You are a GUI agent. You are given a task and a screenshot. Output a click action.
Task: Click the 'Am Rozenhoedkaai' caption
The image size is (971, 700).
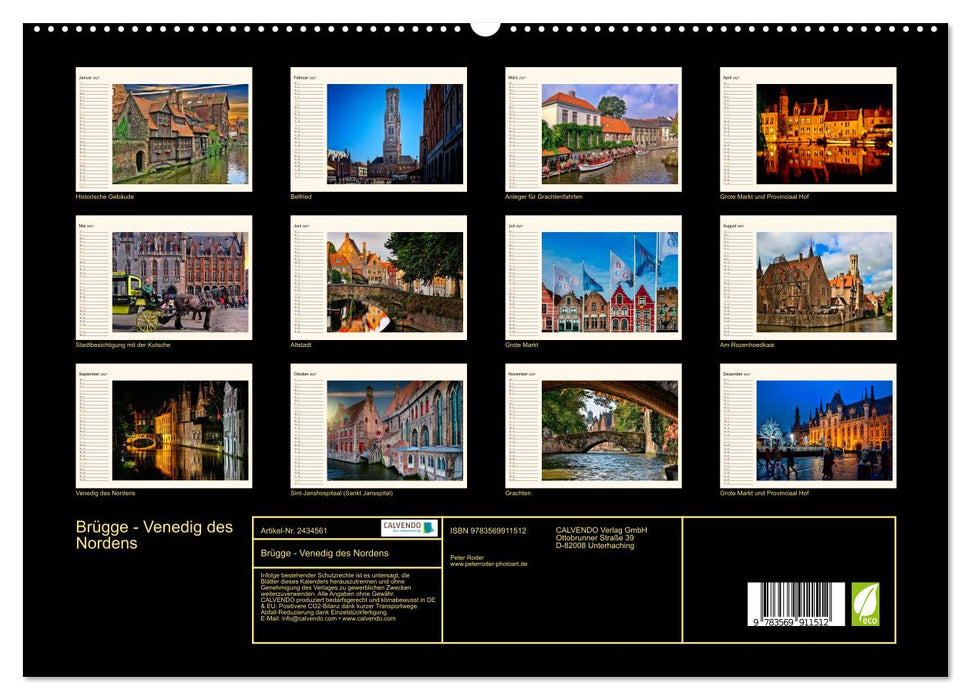point(747,345)
